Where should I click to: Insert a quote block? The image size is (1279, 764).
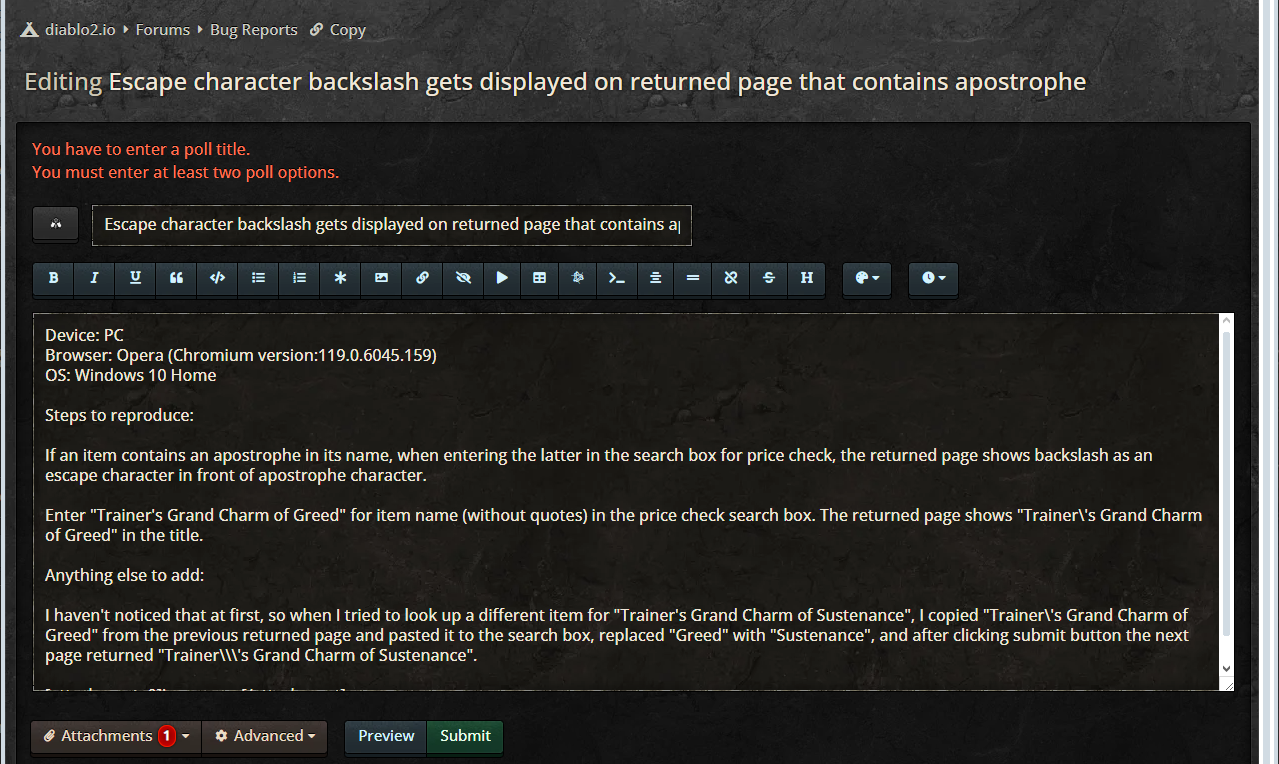(x=176, y=278)
